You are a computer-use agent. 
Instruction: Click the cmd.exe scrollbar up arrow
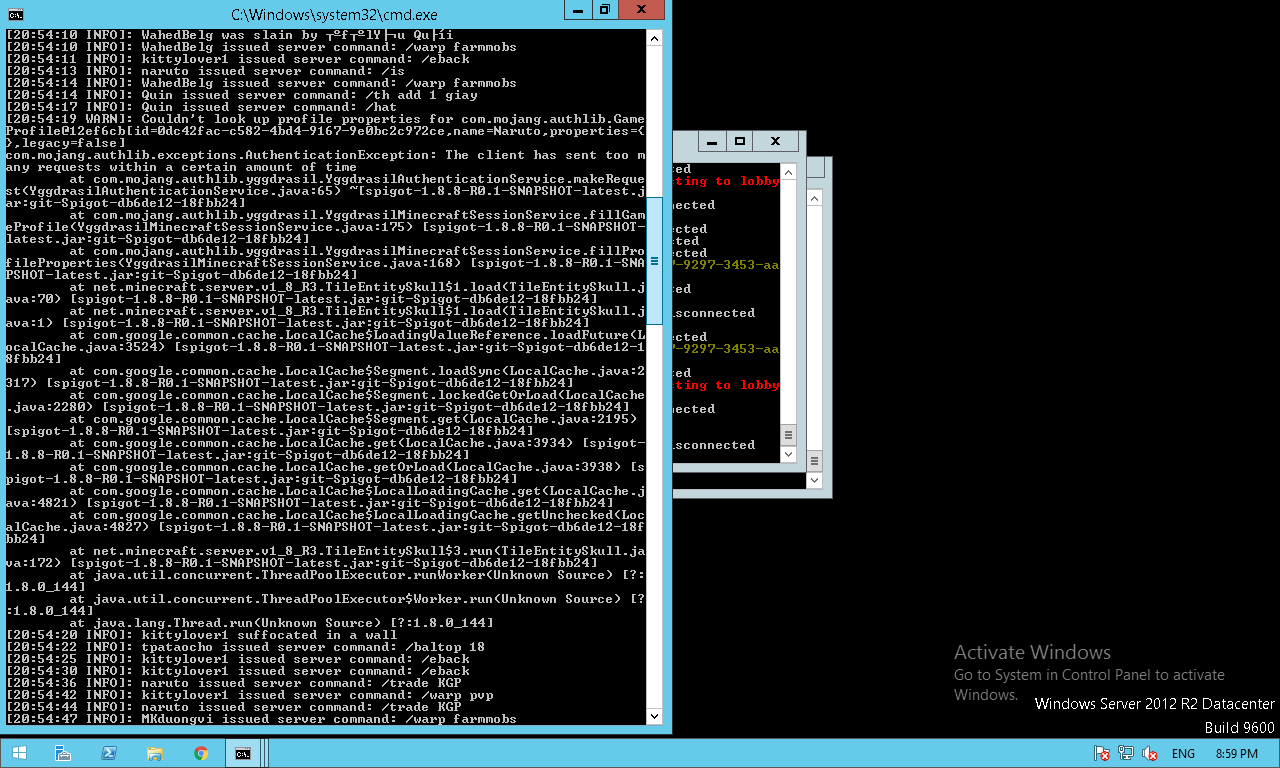[654, 38]
